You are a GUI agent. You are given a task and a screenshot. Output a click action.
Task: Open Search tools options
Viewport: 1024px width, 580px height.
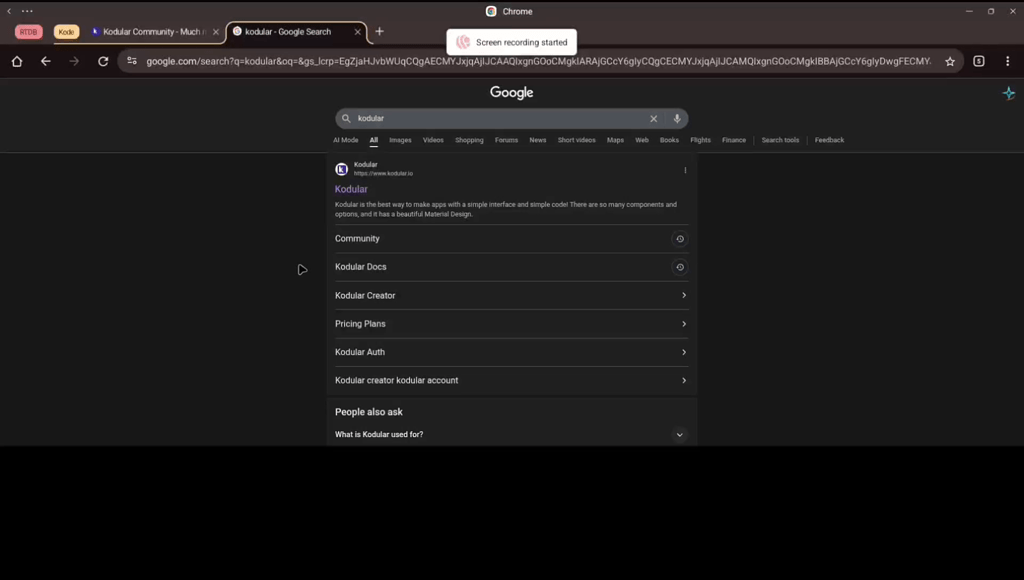click(x=780, y=140)
